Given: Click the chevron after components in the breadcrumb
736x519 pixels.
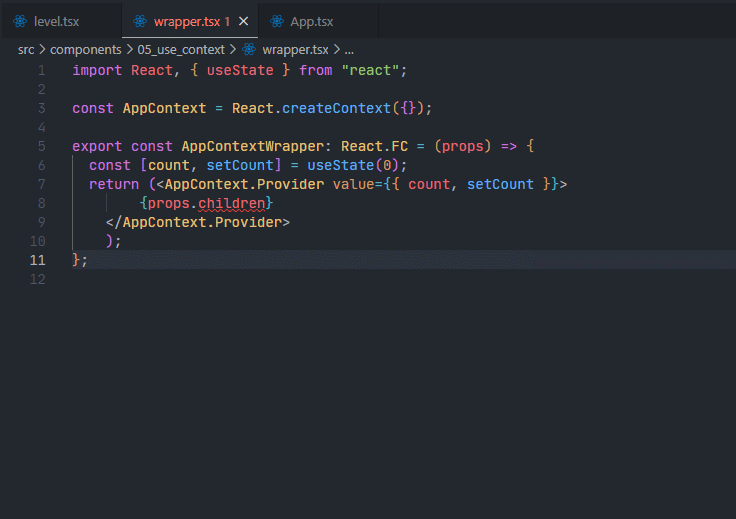Looking at the screenshot, I should (x=130, y=48).
